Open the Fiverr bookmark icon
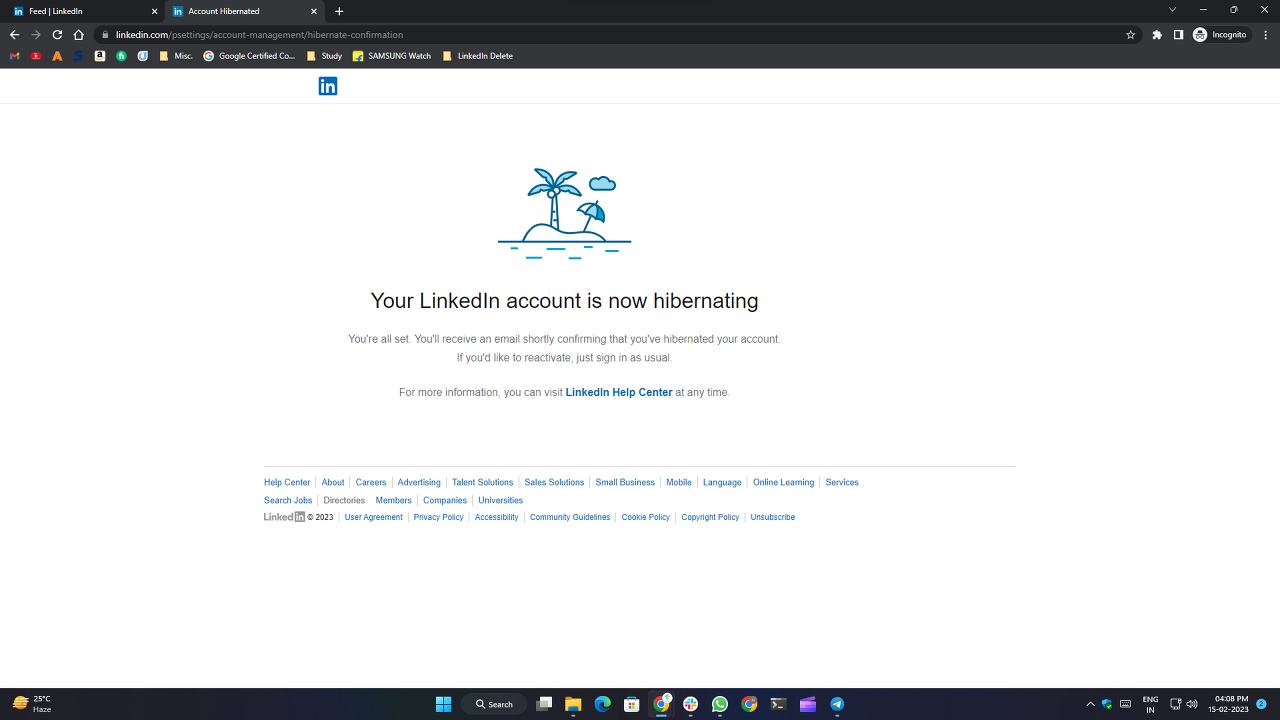Viewport: 1280px width, 720px height. (x=121, y=56)
